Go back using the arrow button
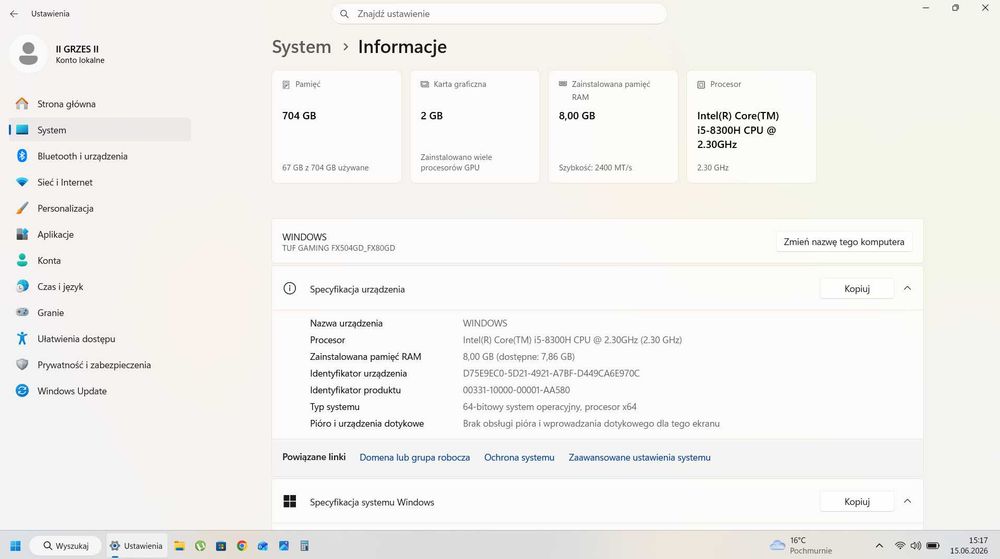 [x=14, y=13]
